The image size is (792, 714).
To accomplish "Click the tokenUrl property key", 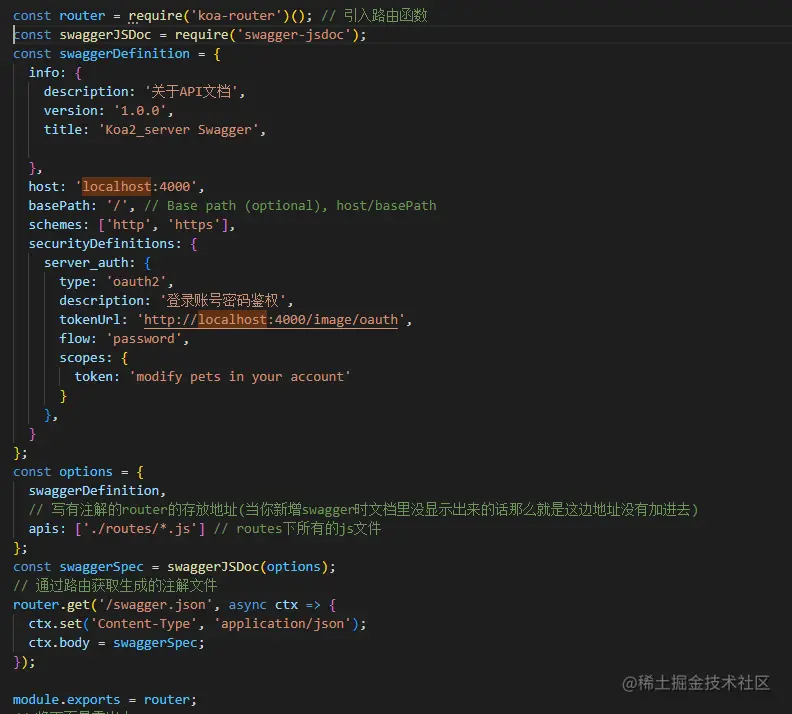I will tap(90, 320).
